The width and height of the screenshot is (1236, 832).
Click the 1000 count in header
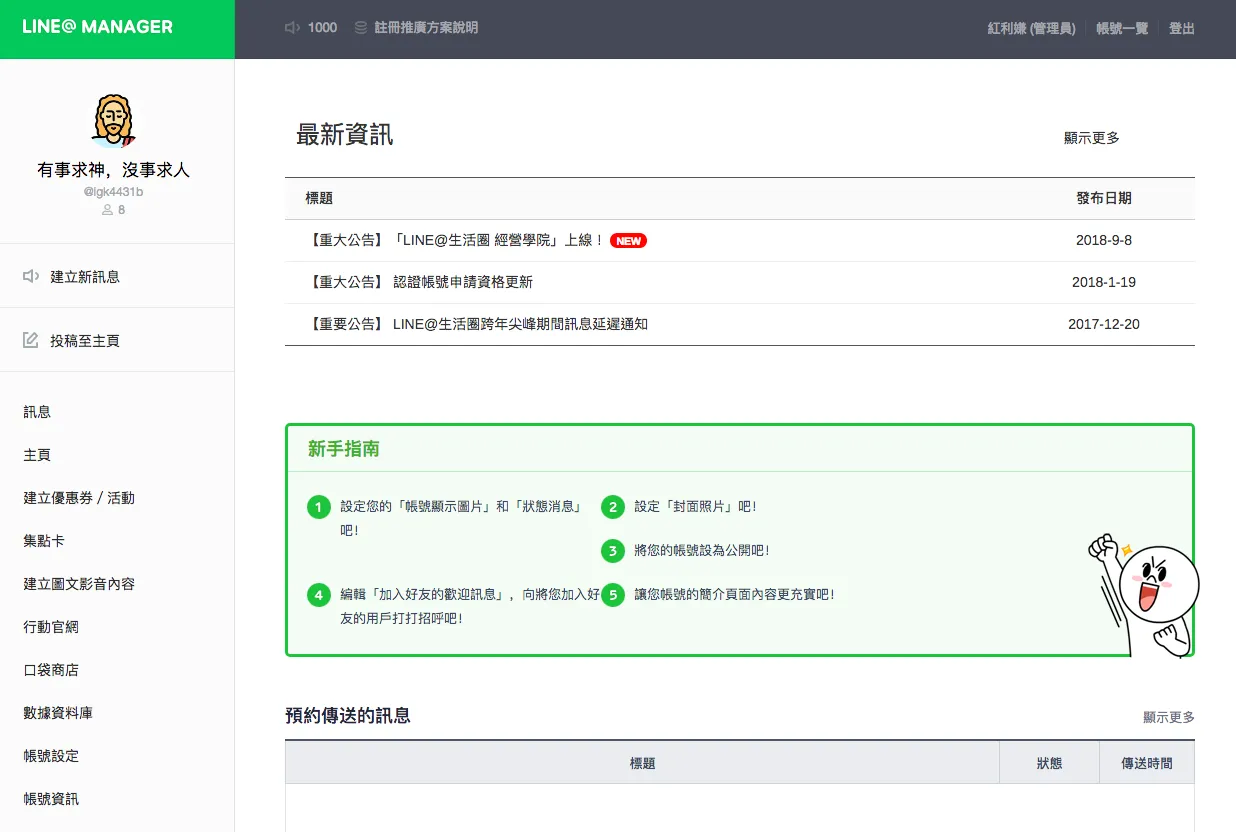click(x=322, y=28)
